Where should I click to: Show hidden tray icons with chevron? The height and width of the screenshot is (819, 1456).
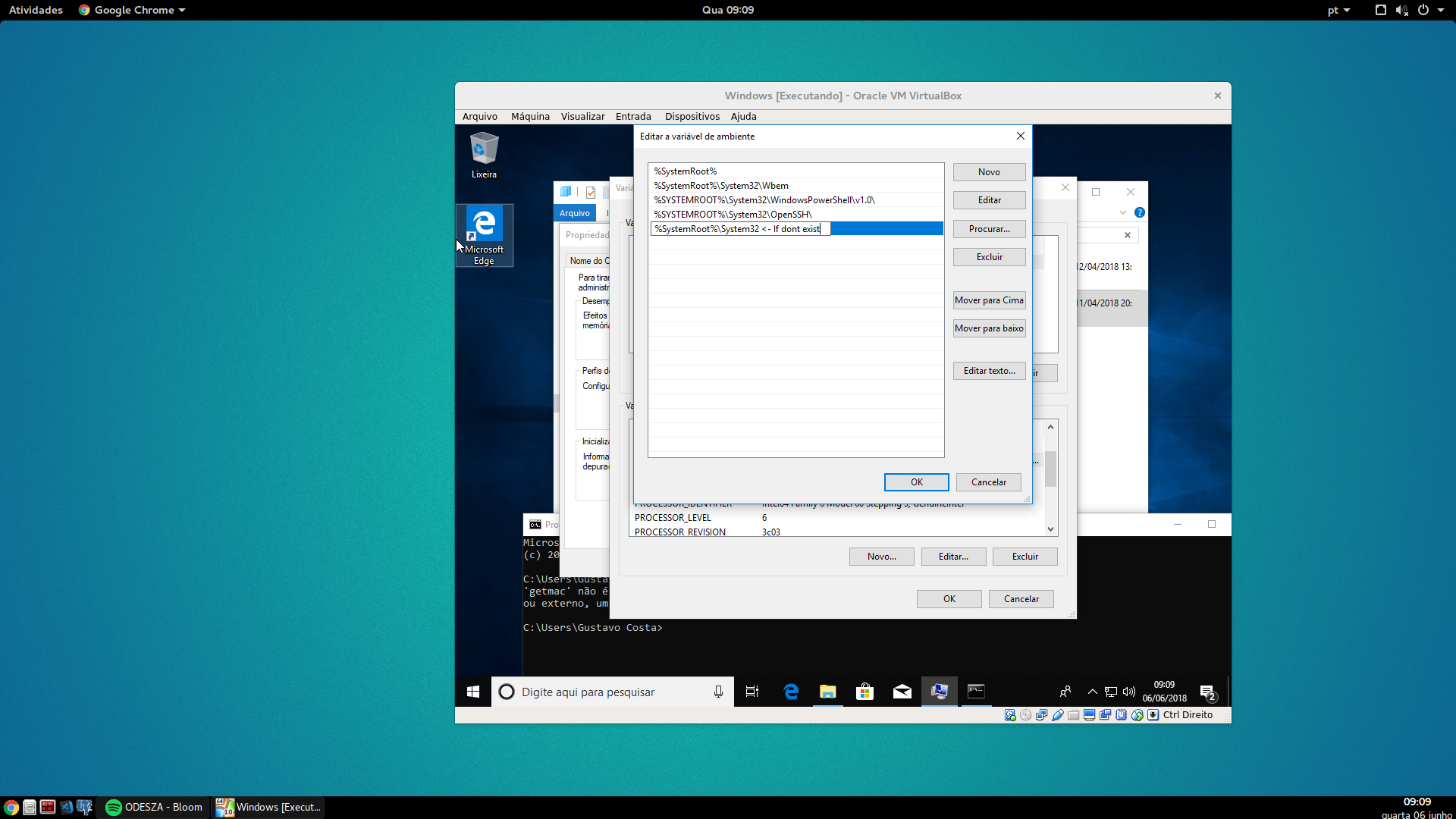tap(1092, 692)
